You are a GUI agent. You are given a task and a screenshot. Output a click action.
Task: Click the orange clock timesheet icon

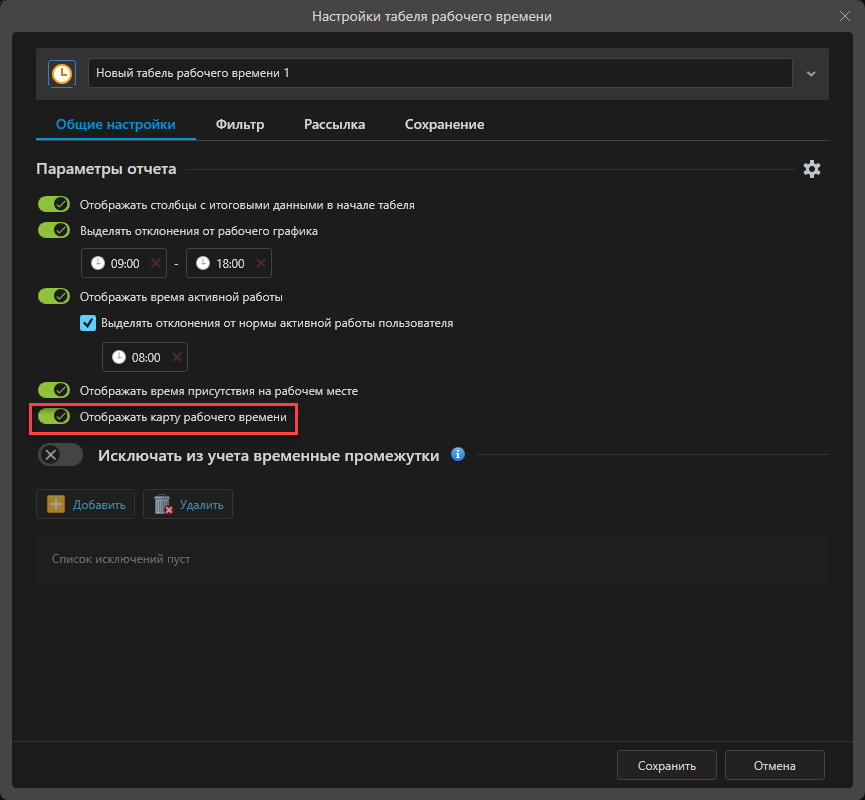(62, 73)
